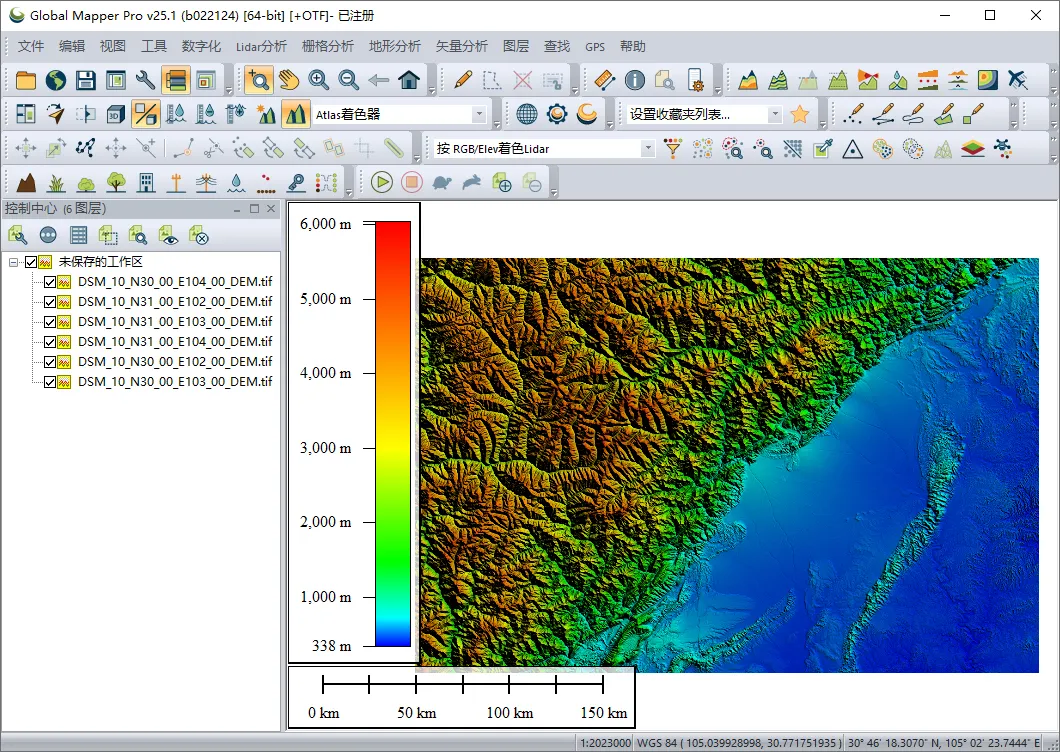Open the 文件 menu
This screenshot has width=1060, height=752.
tap(31, 46)
